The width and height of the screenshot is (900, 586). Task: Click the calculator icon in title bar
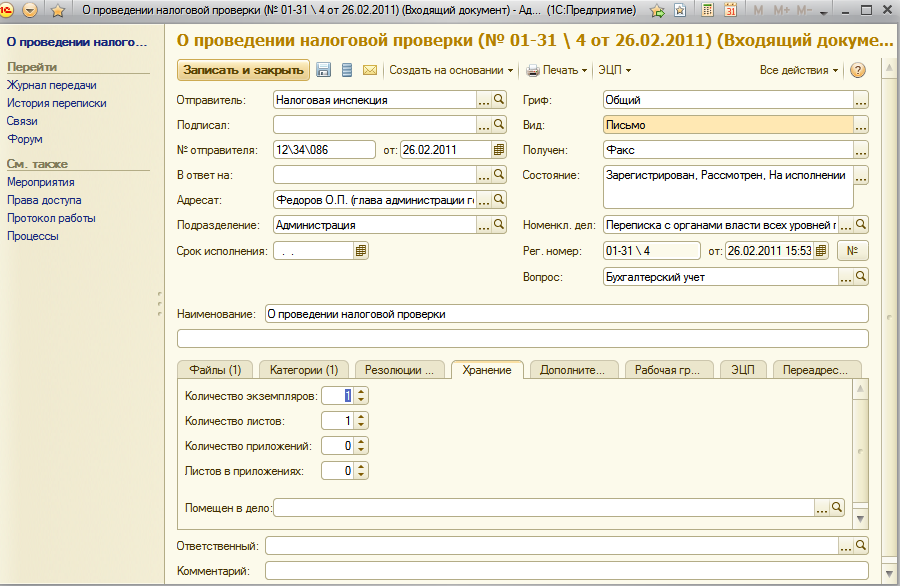point(708,10)
